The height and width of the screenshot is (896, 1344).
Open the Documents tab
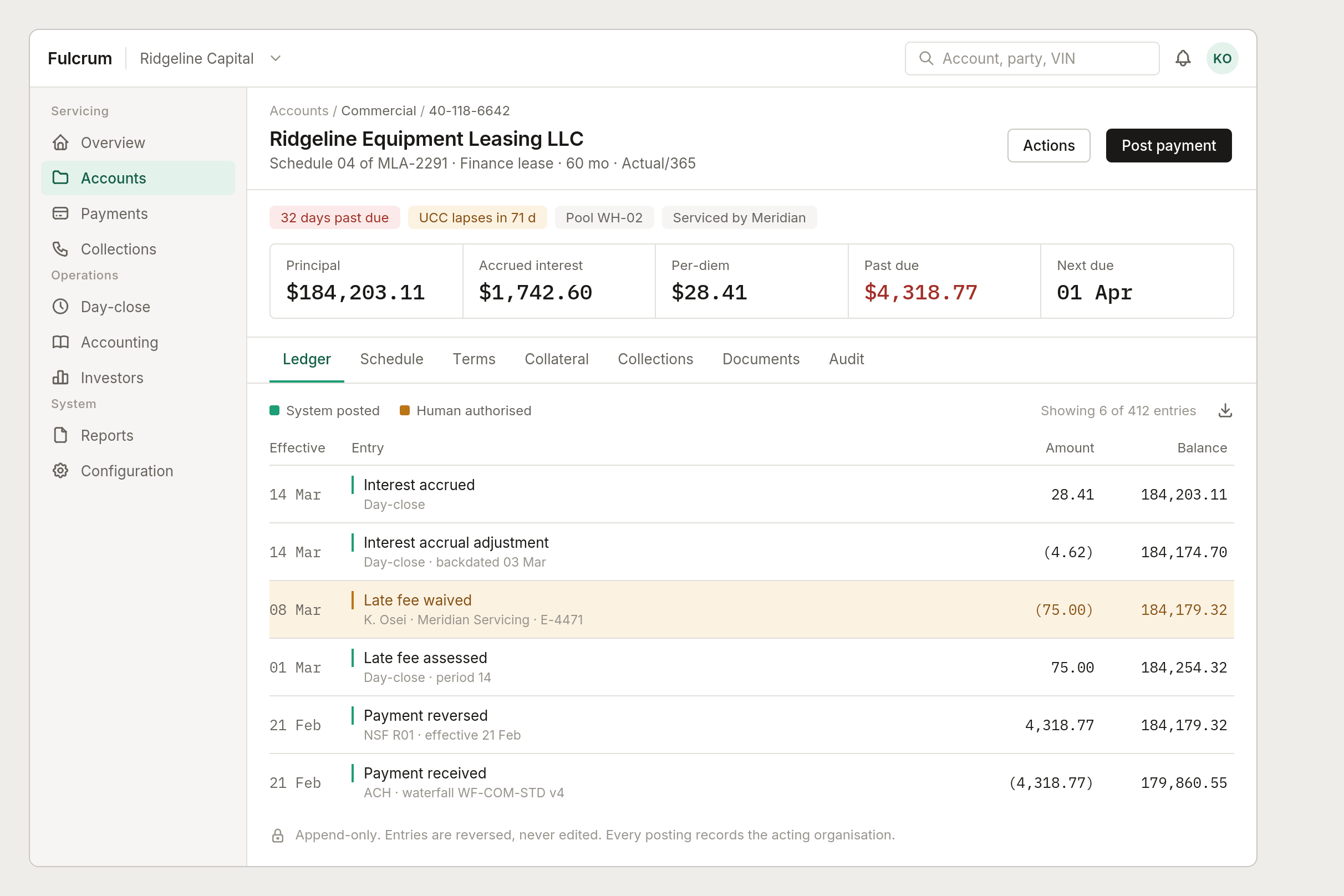(x=761, y=359)
